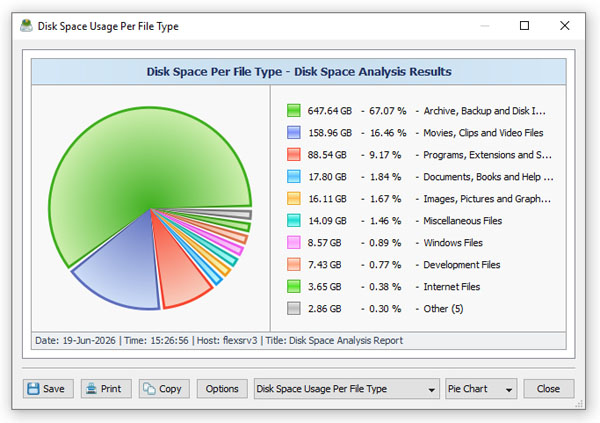Image resolution: width=600 pixels, height=423 pixels.
Task: Click the 'Windows Files' label
Action: (453, 243)
